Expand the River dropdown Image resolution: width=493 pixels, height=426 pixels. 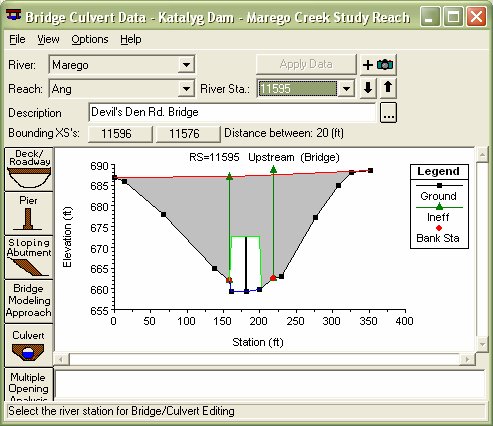(186, 64)
